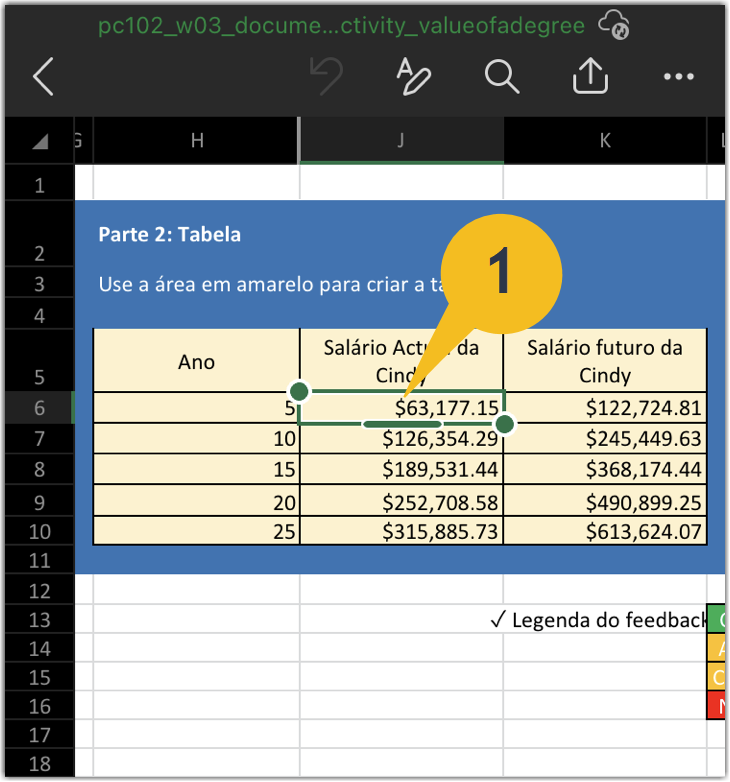Tap the red legend cell in row 16

click(717, 705)
